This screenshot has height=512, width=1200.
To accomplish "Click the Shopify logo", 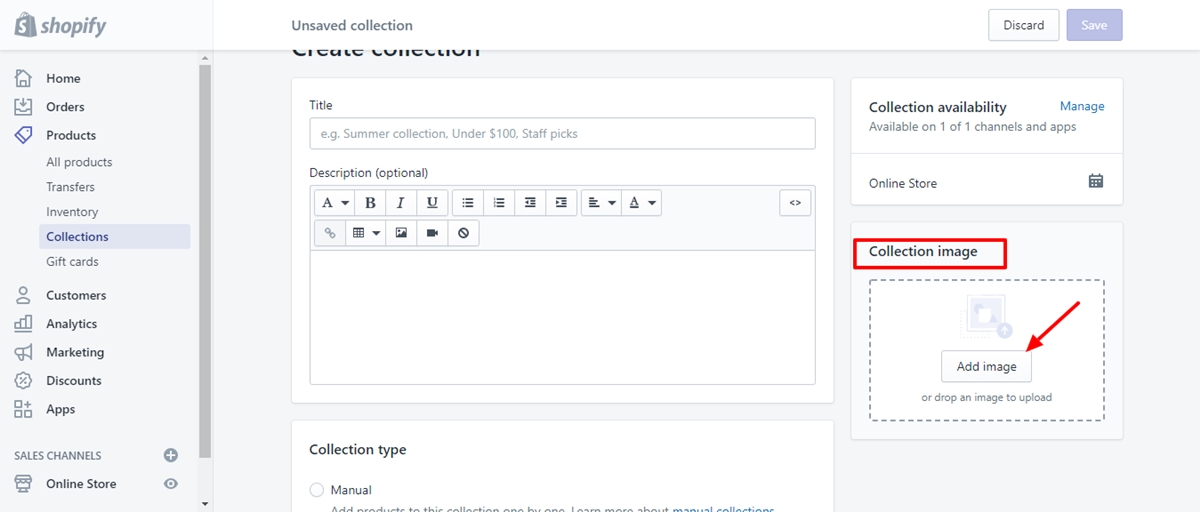I will [x=60, y=25].
